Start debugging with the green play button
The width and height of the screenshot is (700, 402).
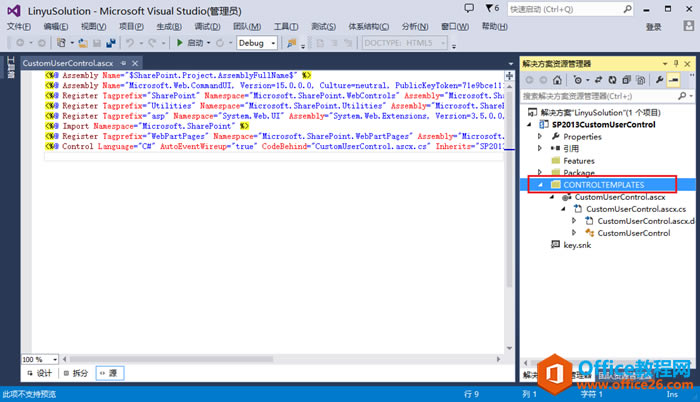click(x=179, y=43)
